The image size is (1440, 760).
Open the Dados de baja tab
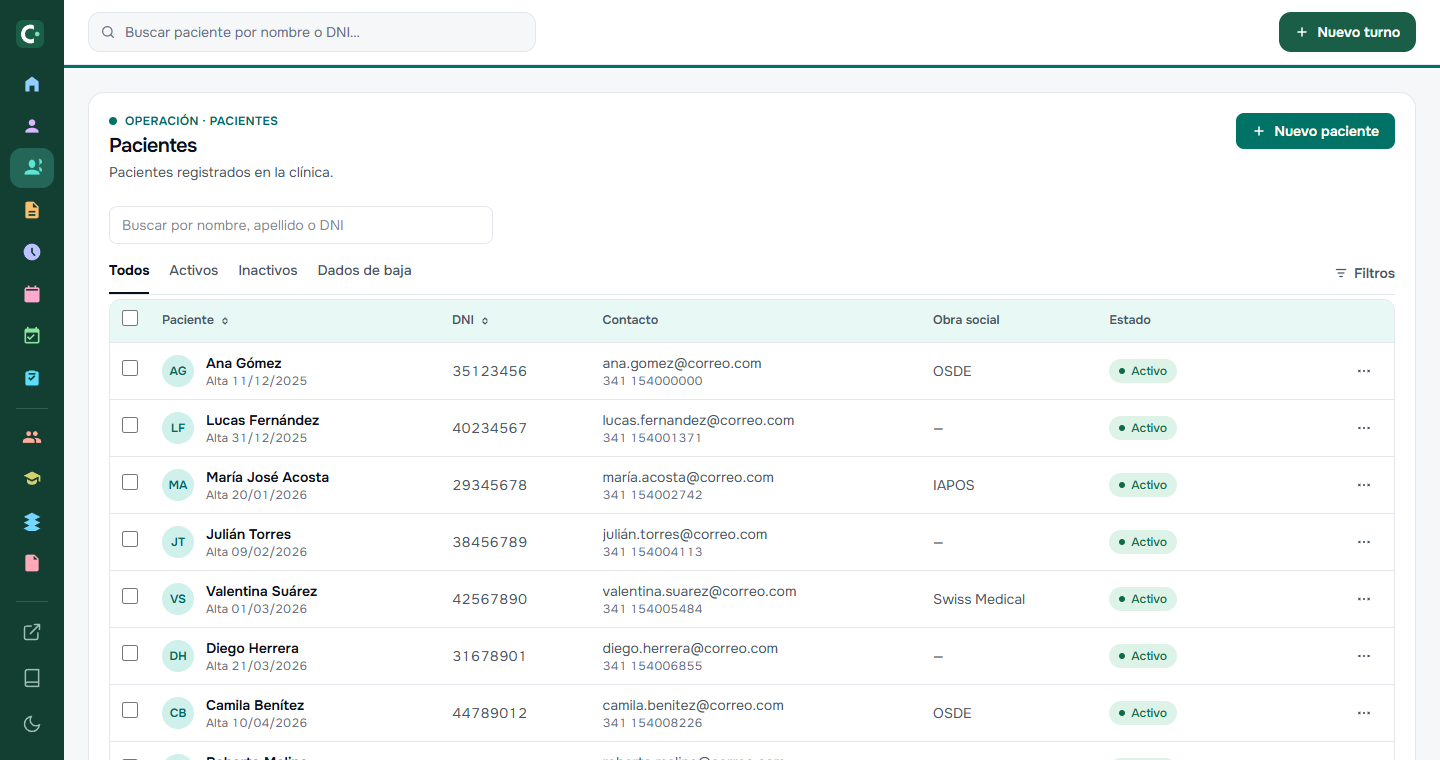point(364,271)
